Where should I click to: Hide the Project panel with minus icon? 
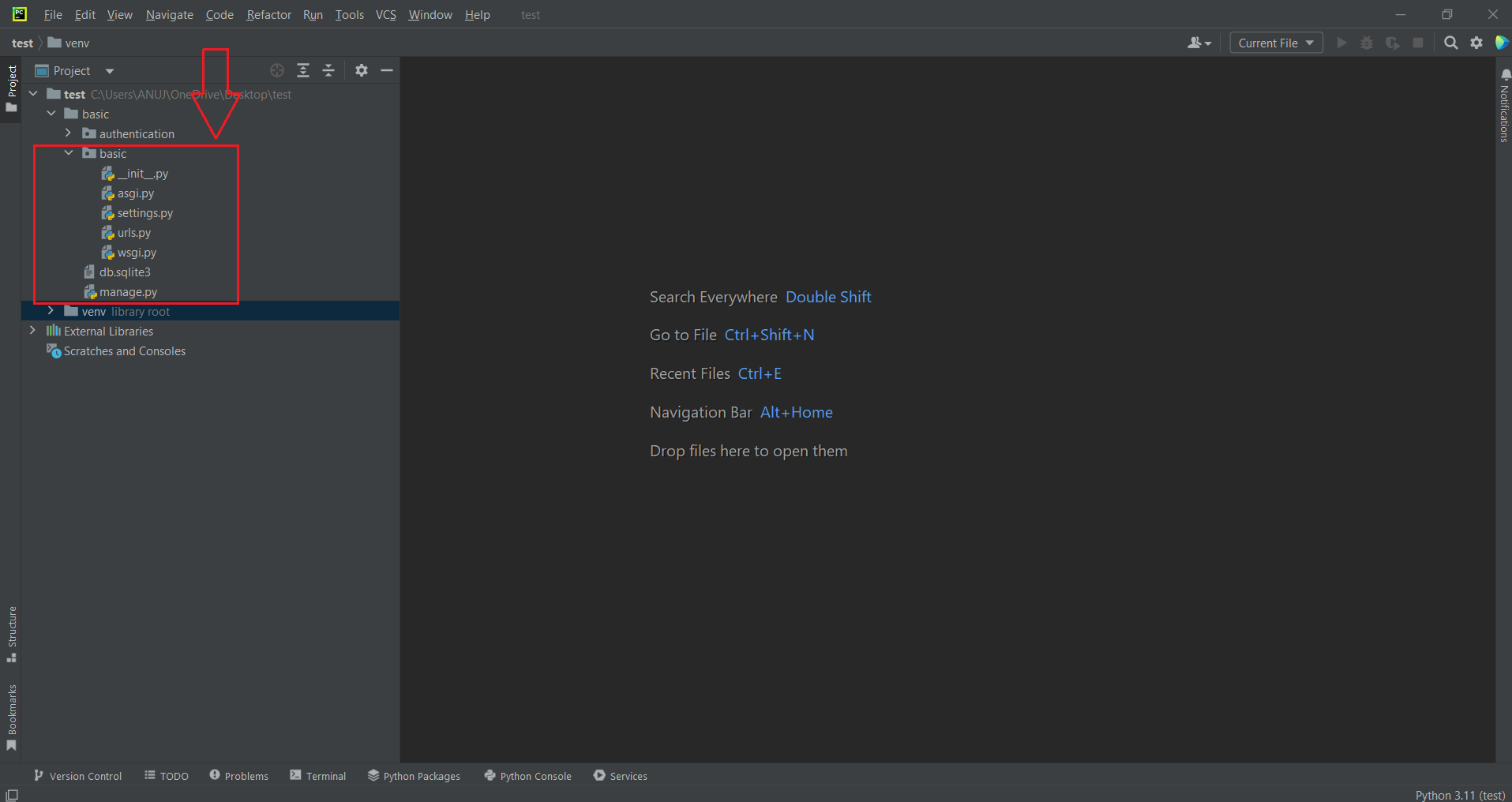click(387, 70)
